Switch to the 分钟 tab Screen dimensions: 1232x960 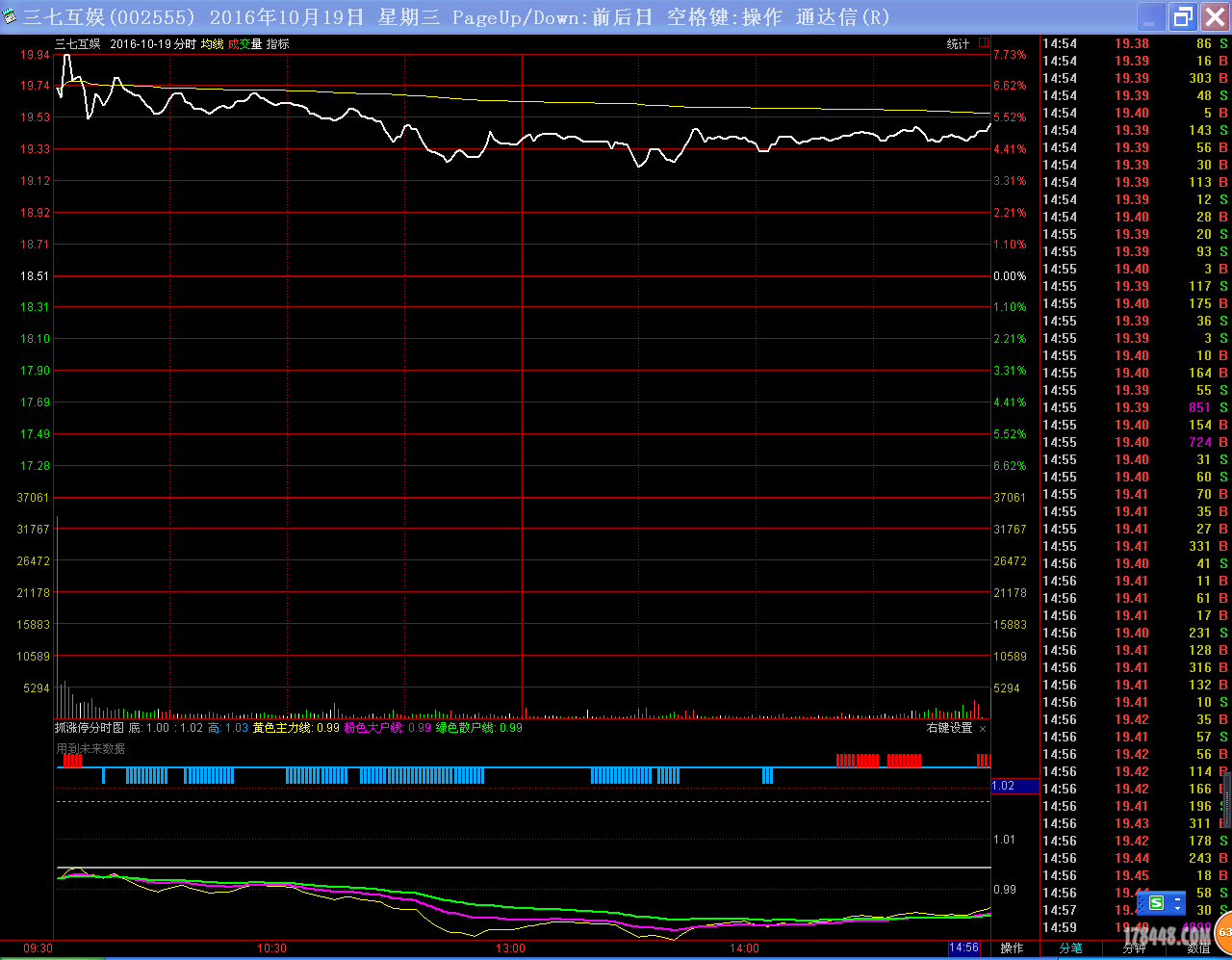coord(1135,948)
